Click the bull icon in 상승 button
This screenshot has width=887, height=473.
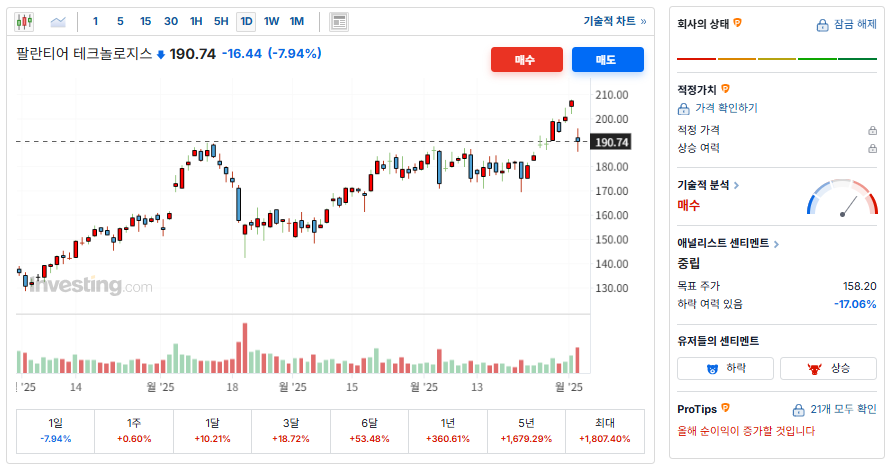click(814, 369)
